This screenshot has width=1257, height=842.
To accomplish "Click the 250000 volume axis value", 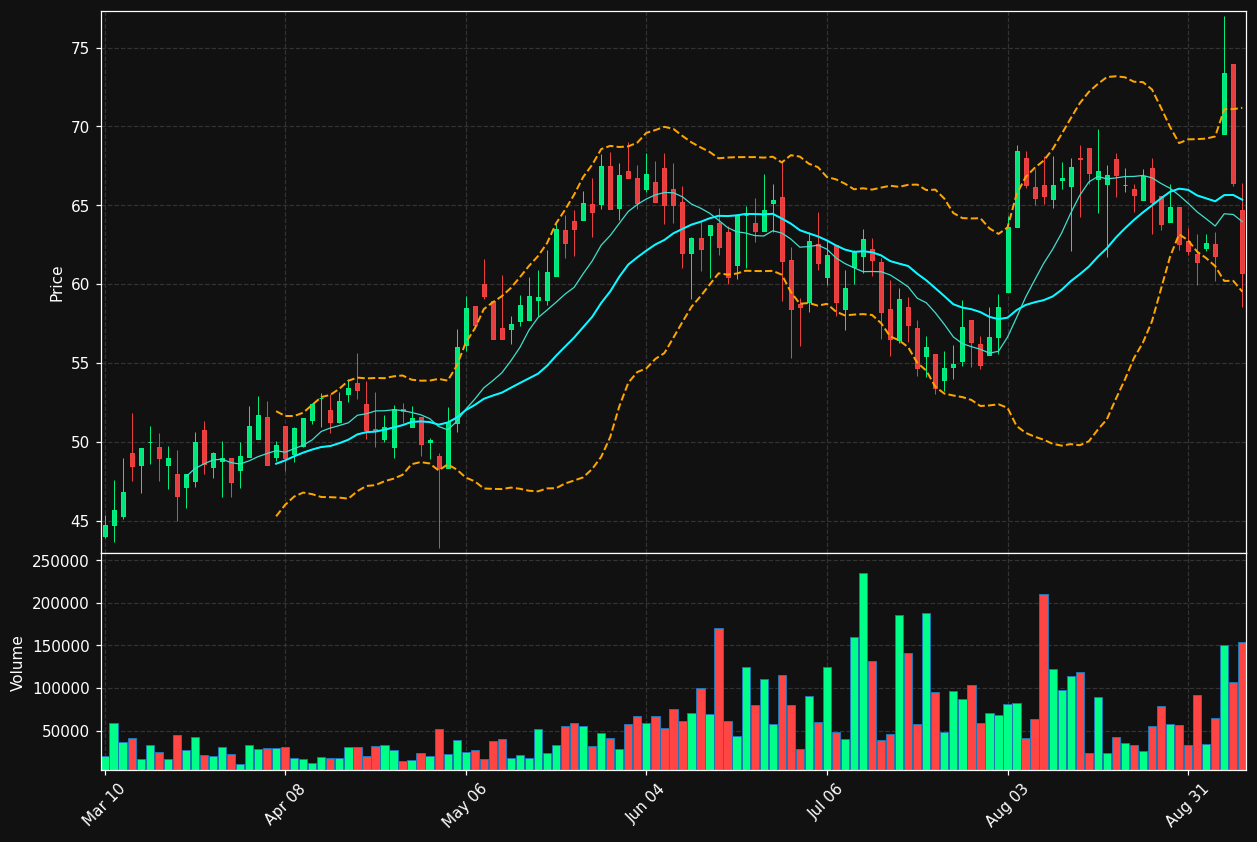I will click(60, 561).
